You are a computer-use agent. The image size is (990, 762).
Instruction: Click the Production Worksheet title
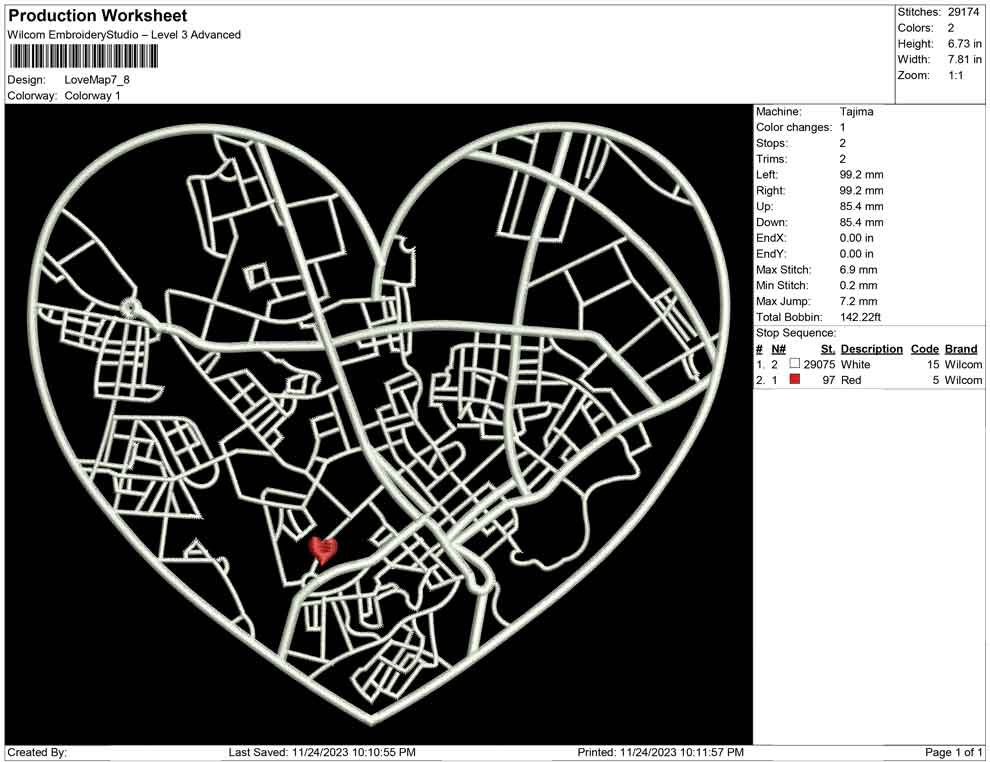tap(96, 16)
